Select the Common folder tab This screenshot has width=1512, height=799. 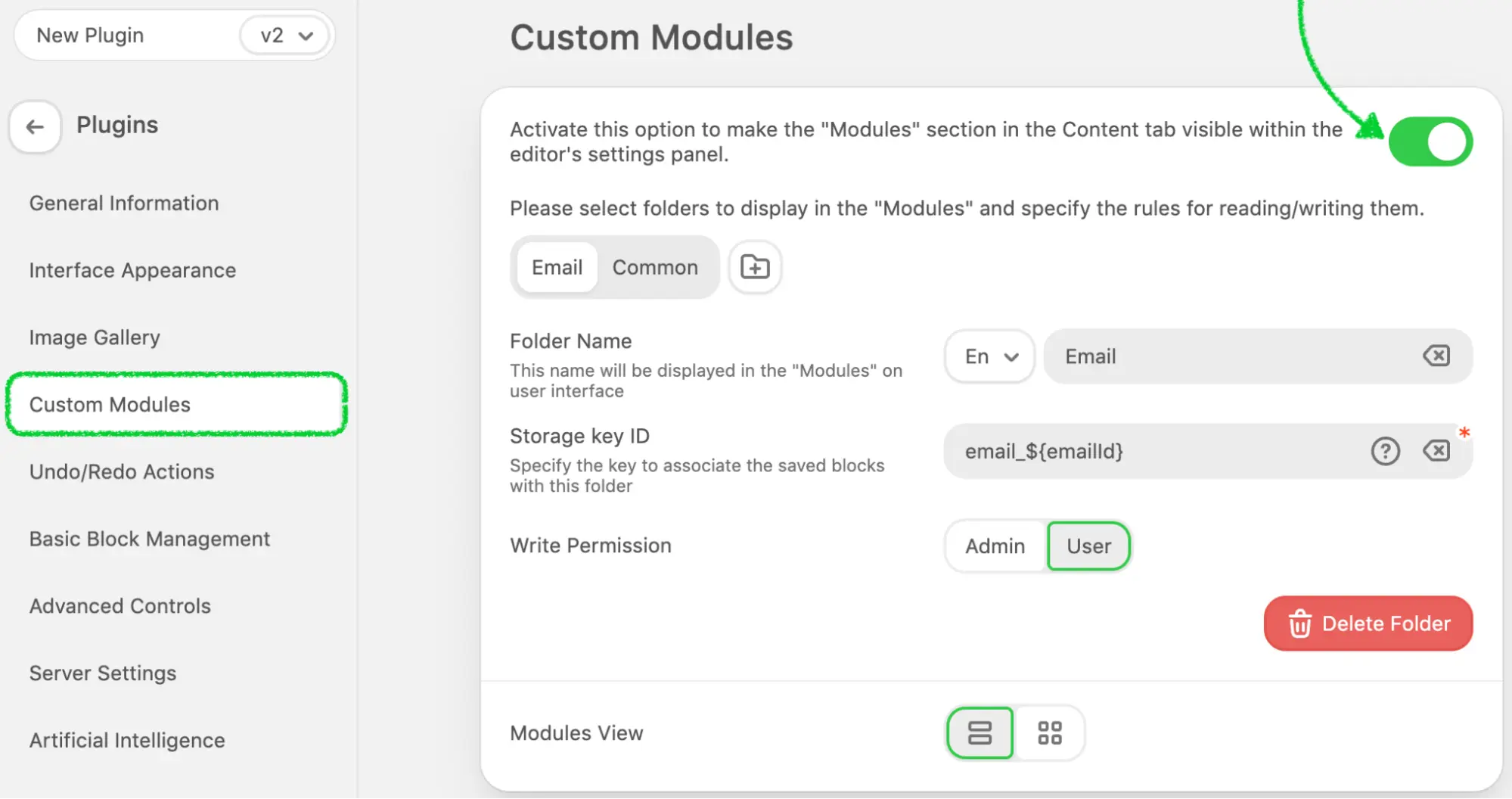click(x=655, y=267)
